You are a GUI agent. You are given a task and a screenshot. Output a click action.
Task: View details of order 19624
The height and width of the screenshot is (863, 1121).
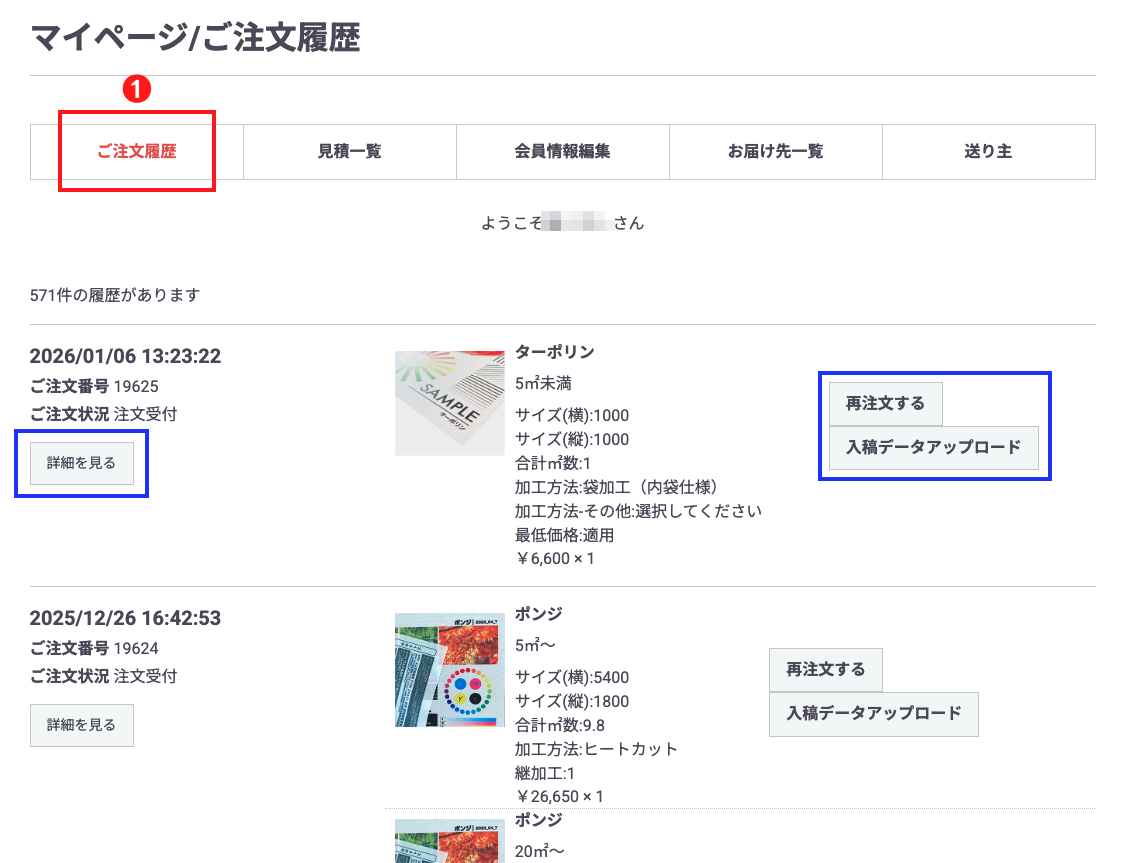click(x=81, y=725)
